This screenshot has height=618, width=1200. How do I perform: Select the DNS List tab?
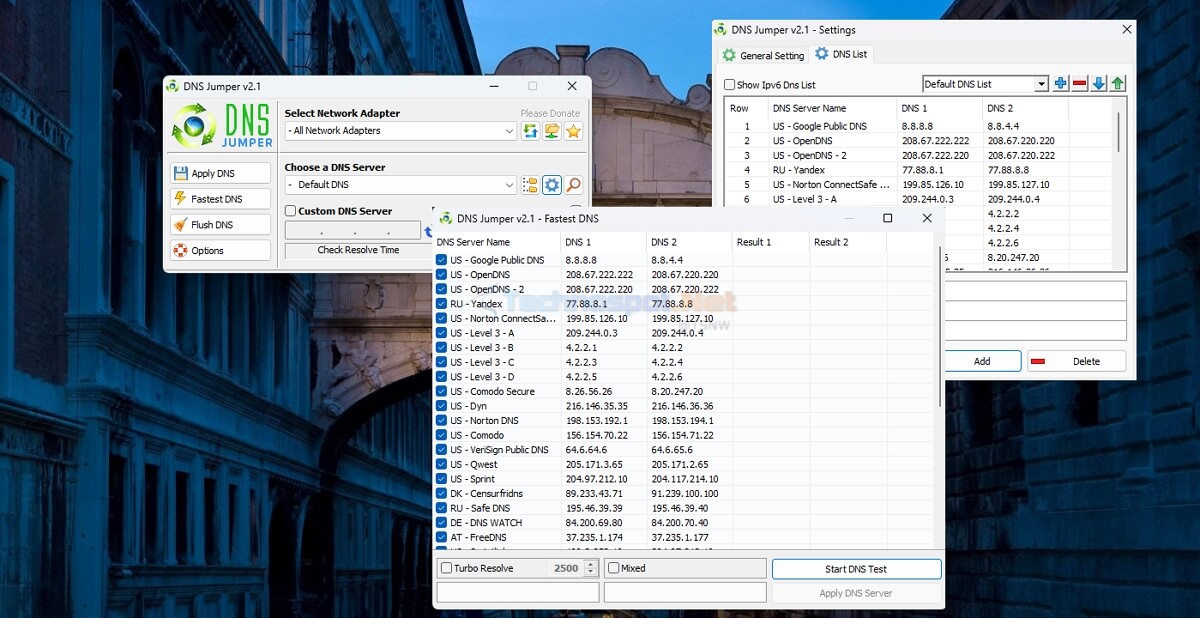[841, 54]
